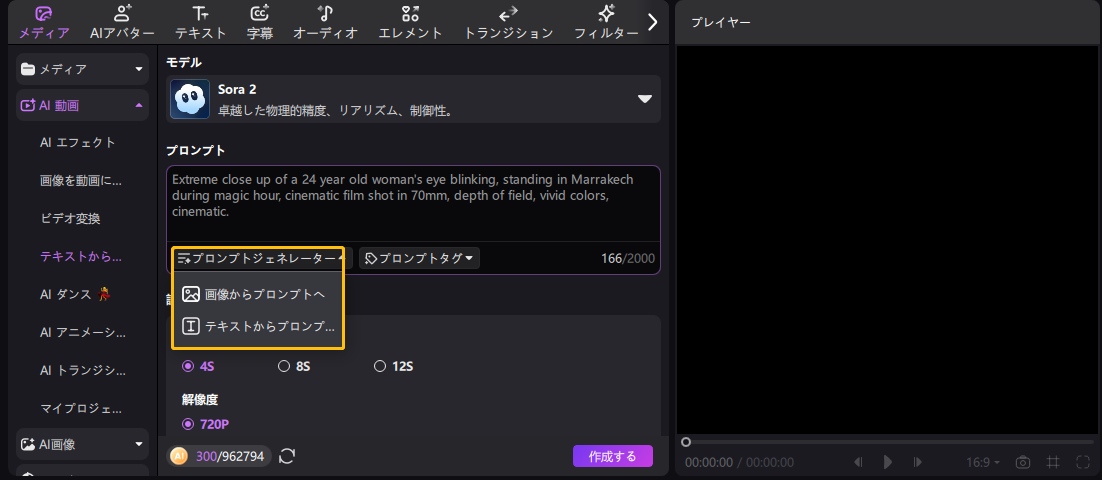Select AI アニメーシ... in the sidebar
Viewport: 1102px width, 480px height.
83,332
